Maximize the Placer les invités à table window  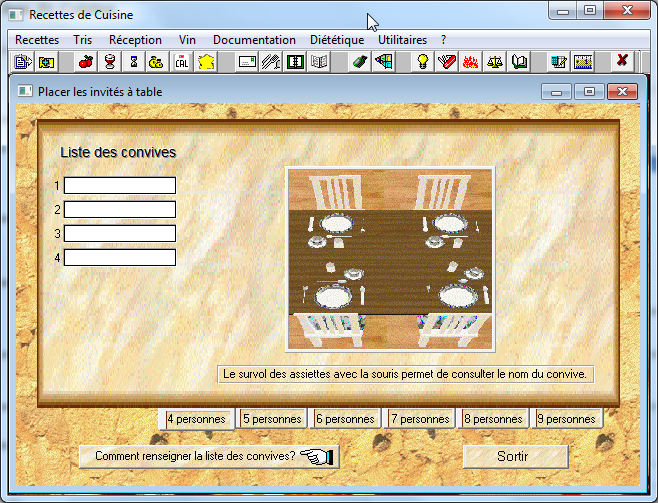589,91
